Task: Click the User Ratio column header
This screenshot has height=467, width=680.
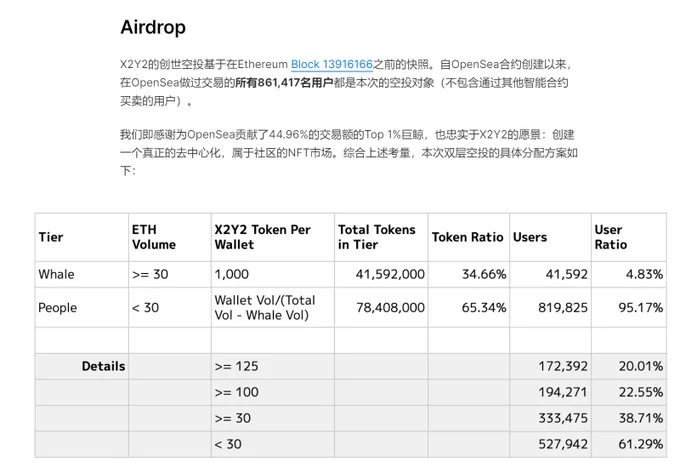Action: click(x=629, y=237)
